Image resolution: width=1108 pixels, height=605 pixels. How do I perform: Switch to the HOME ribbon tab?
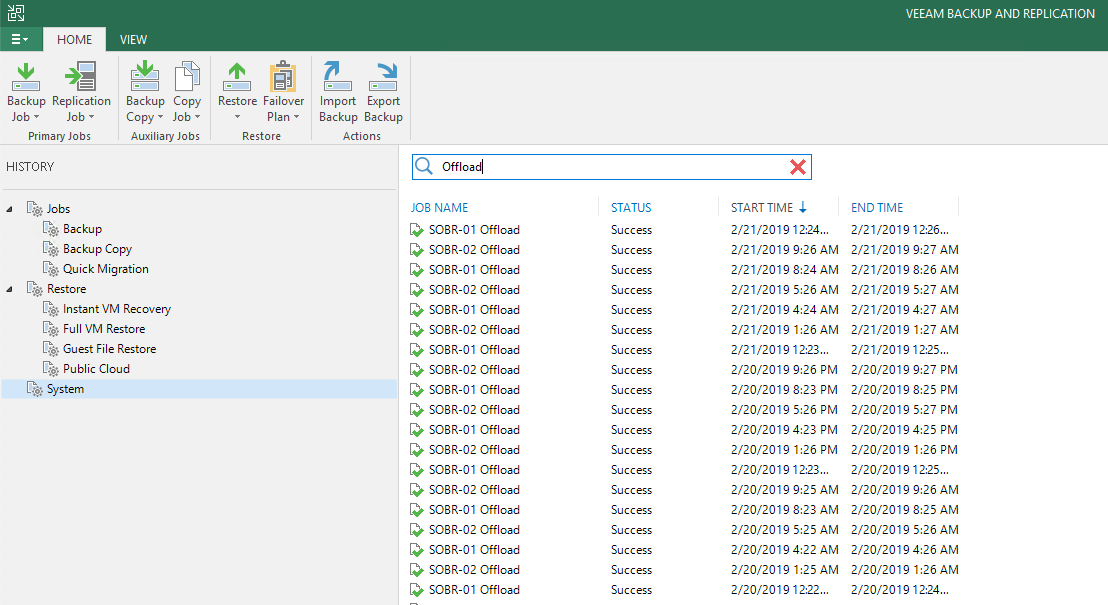click(x=74, y=40)
